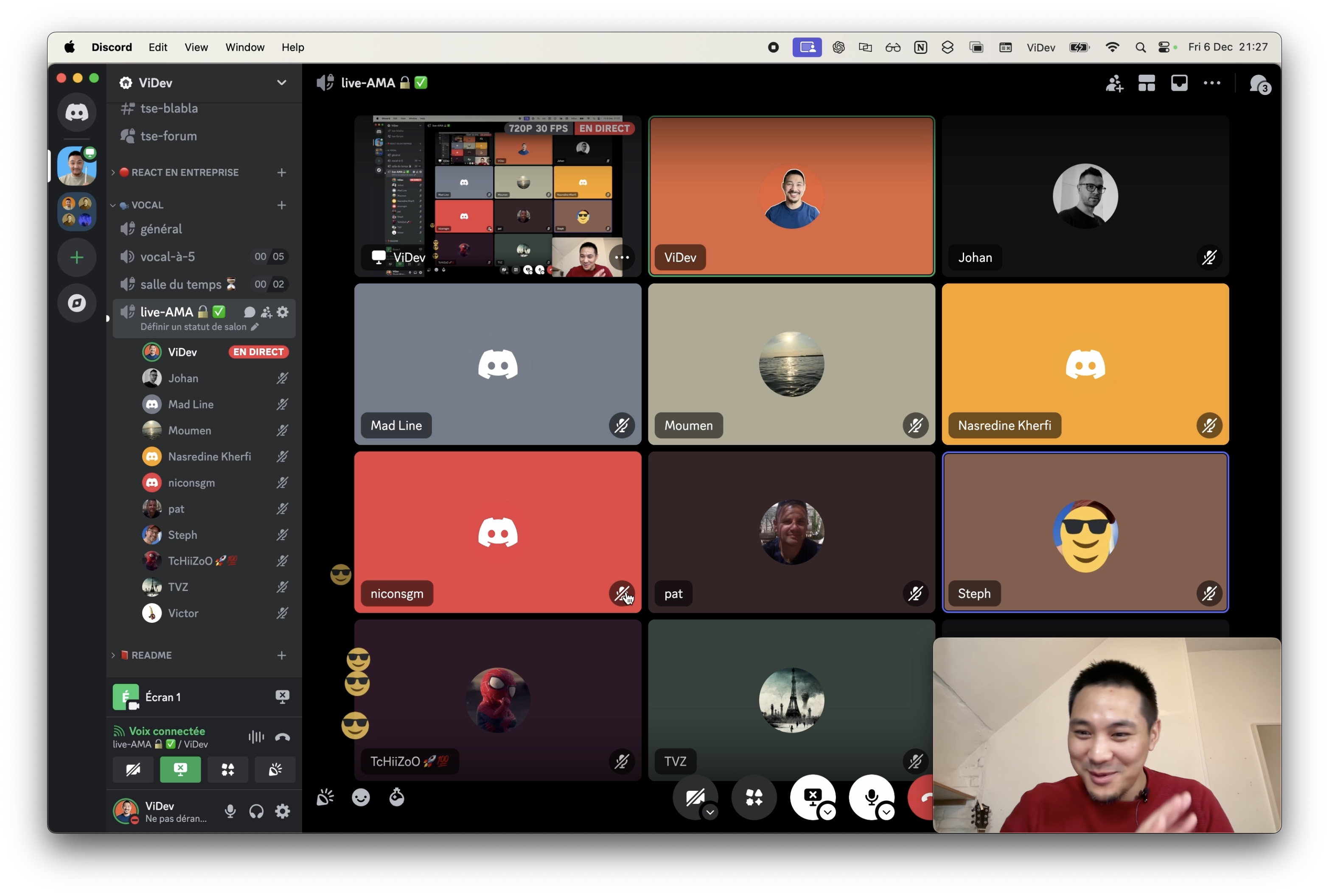Mute microphone next to ViDev username

230,811
